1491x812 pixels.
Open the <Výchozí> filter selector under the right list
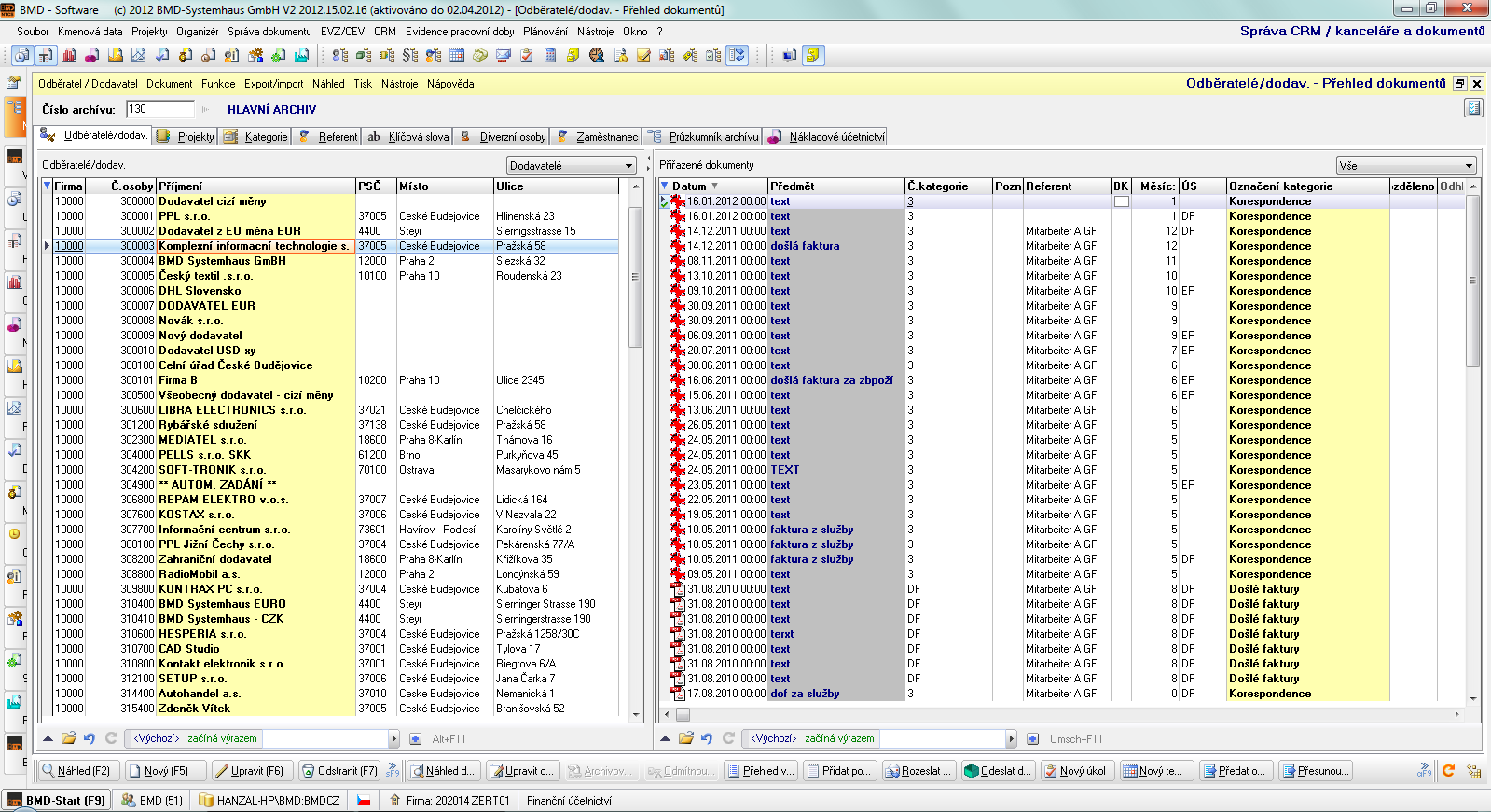point(774,738)
